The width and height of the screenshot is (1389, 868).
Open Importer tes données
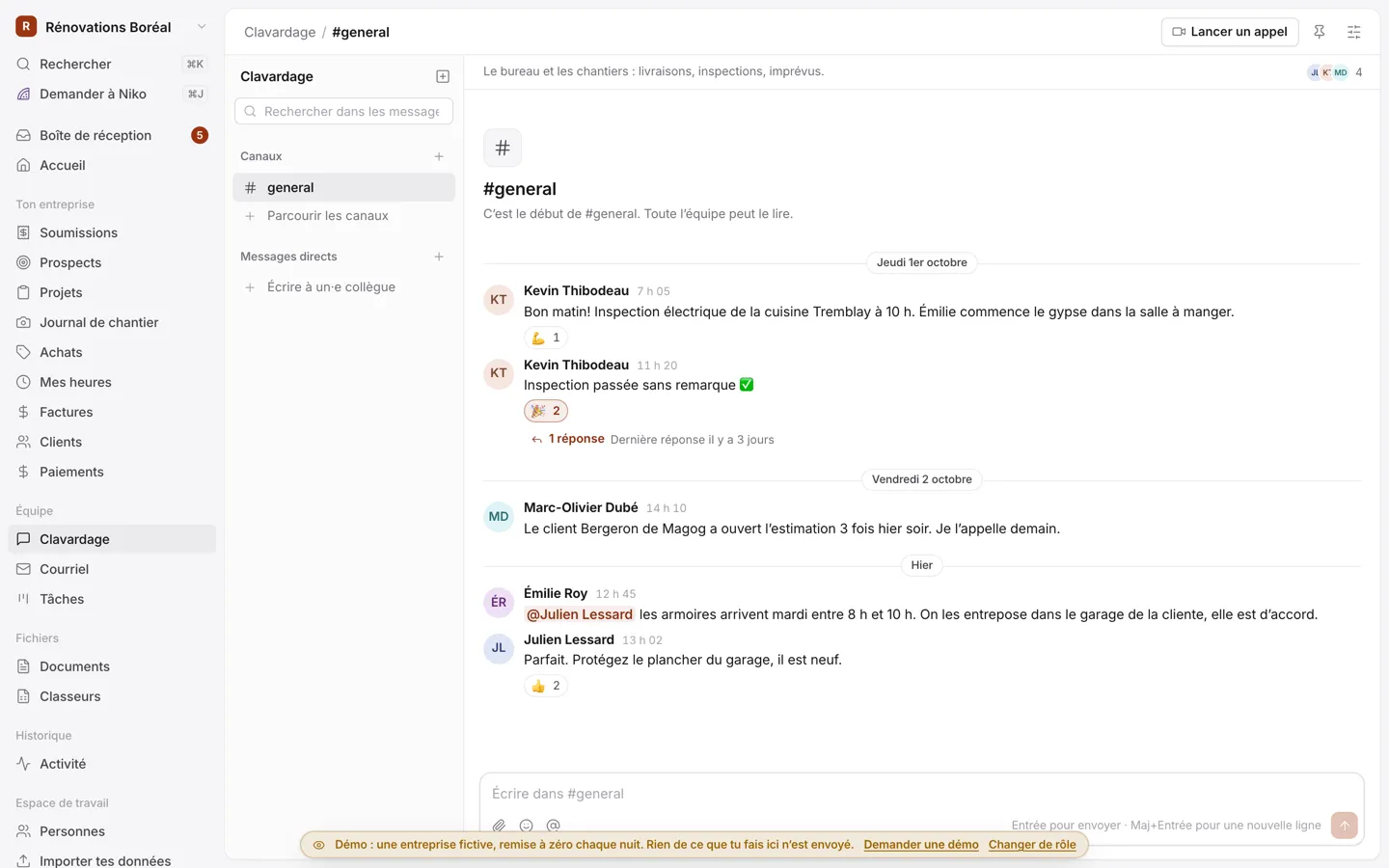[x=112, y=860]
